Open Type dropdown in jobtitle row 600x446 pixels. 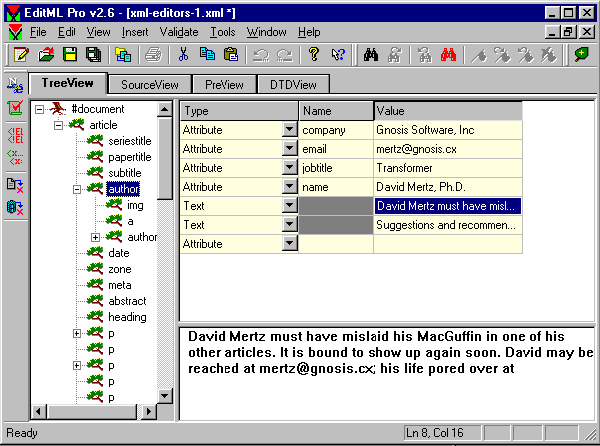(x=290, y=168)
